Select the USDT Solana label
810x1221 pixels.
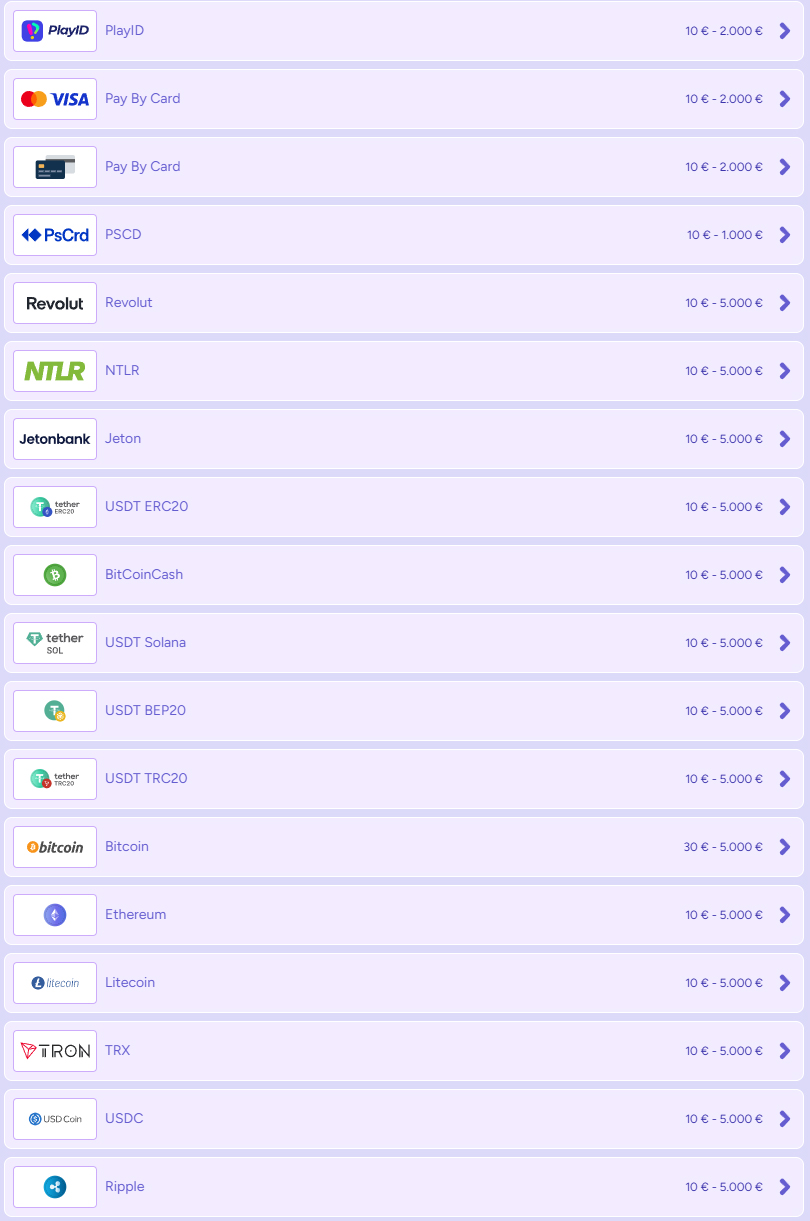click(145, 643)
